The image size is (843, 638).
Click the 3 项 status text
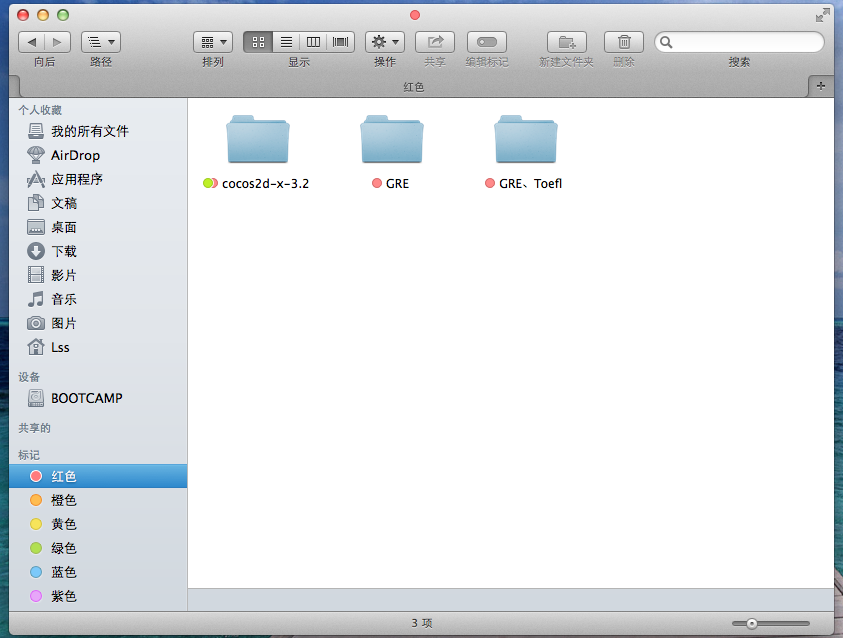click(422, 623)
